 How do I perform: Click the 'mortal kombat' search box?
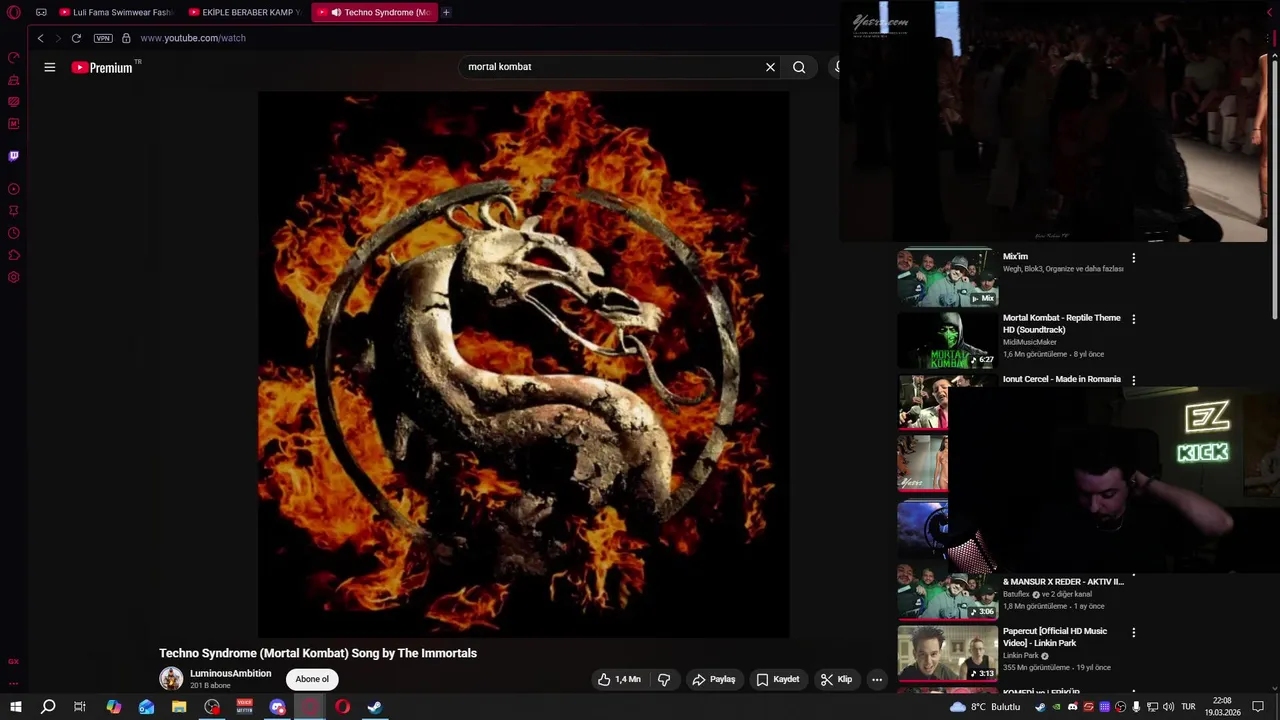click(610, 67)
